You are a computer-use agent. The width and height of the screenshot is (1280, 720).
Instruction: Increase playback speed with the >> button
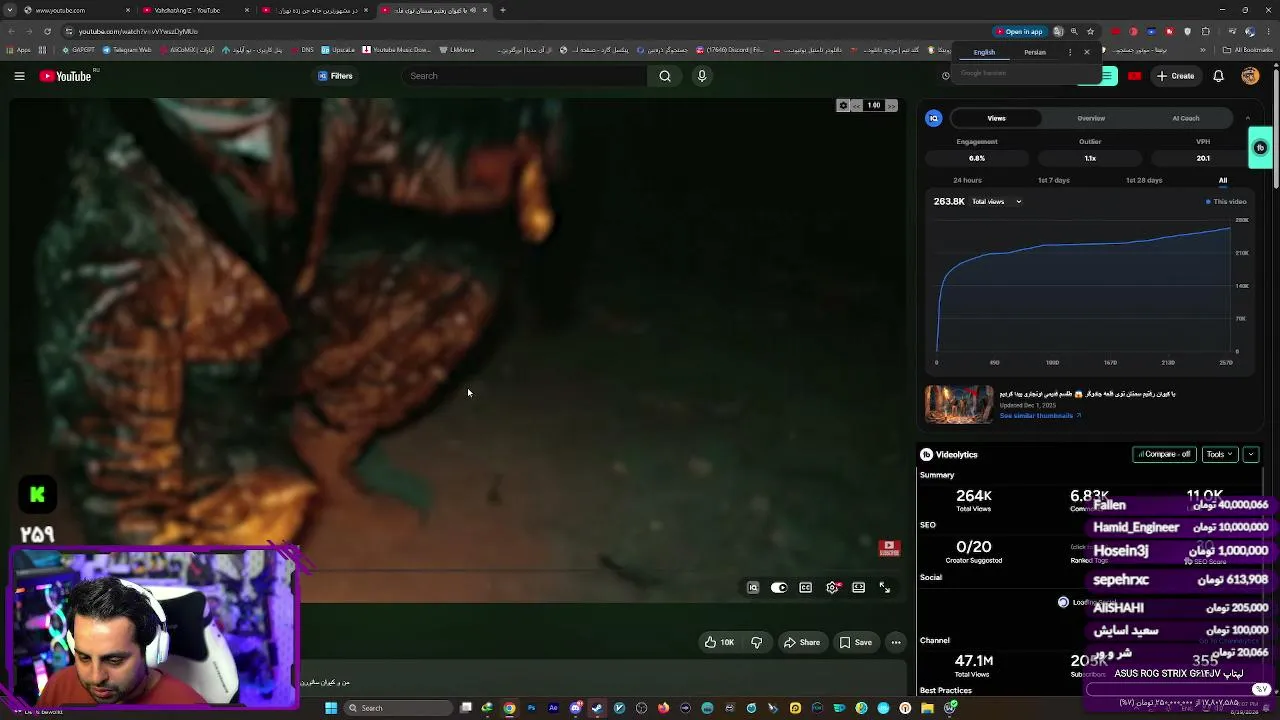[891, 106]
